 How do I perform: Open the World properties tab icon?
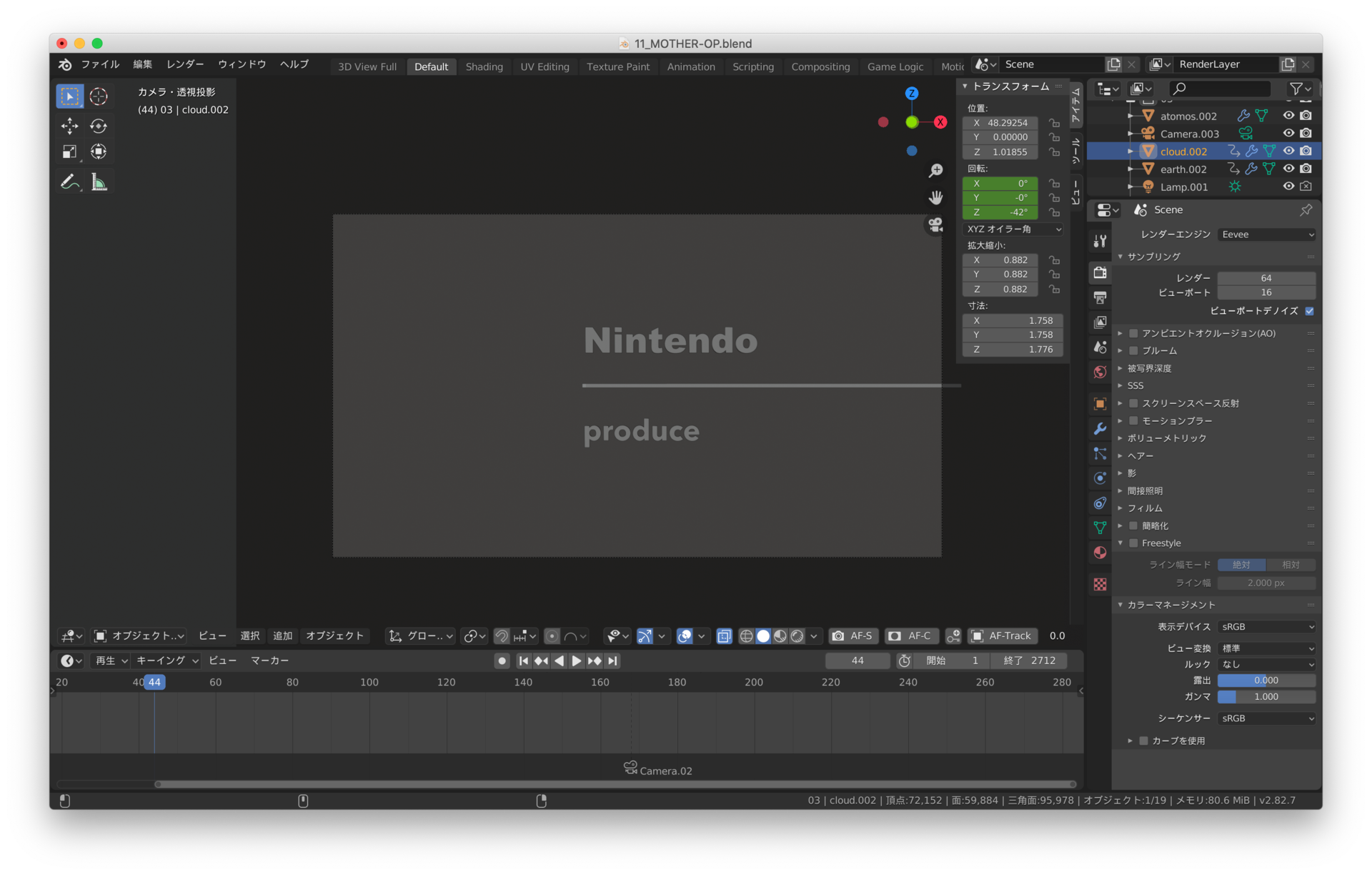(1100, 372)
